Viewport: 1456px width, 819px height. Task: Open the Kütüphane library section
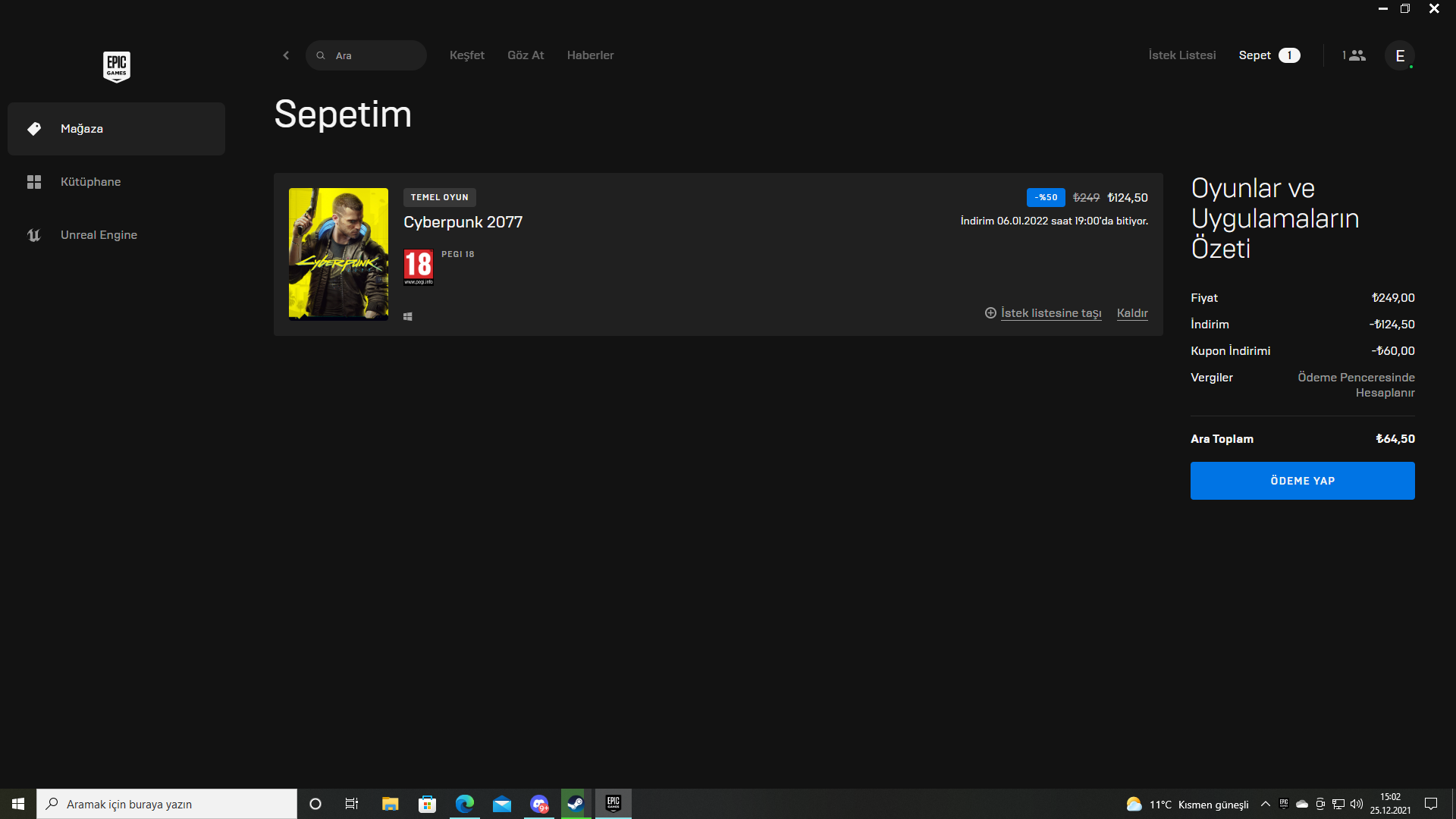tap(116, 182)
